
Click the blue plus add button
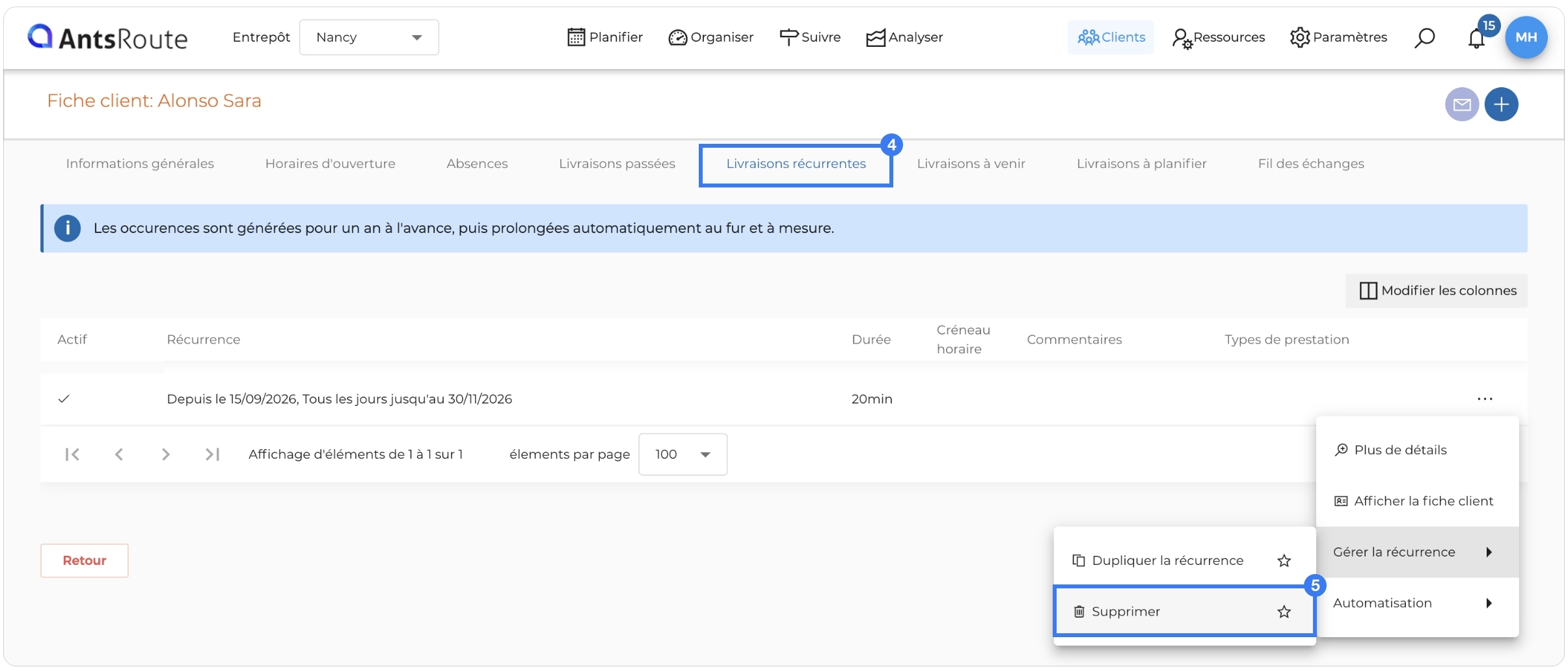(1502, 104)
